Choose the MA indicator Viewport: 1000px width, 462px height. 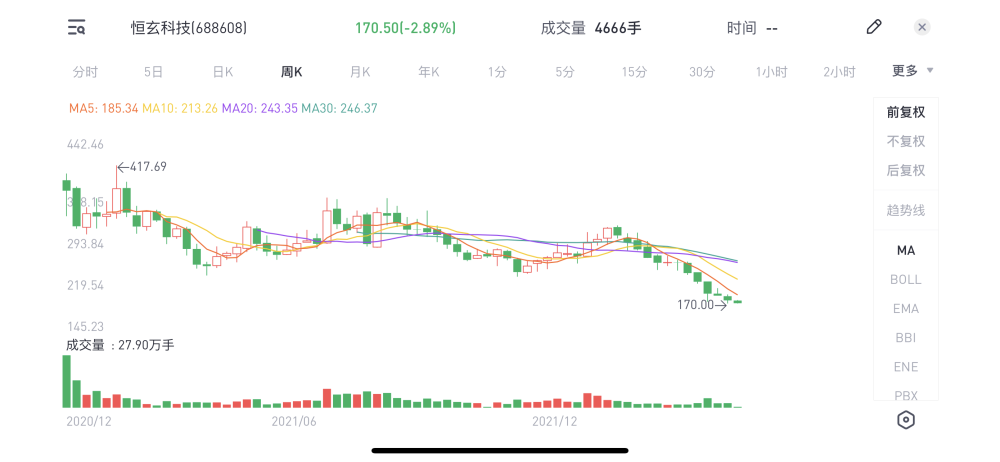(x=906, y=251)
